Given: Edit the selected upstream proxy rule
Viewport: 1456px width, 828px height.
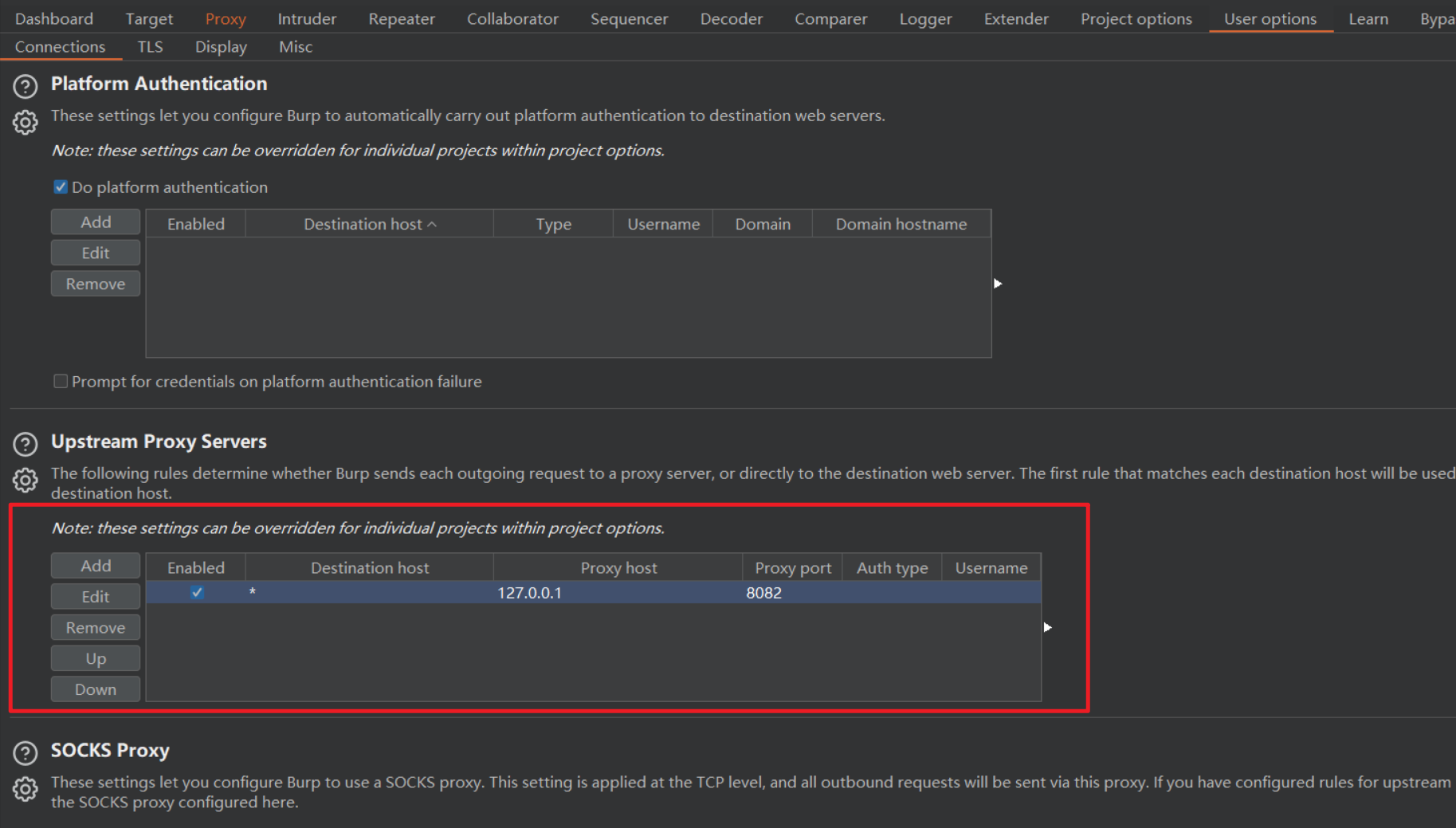Looking at the screenshot, I should coord(96,596).
